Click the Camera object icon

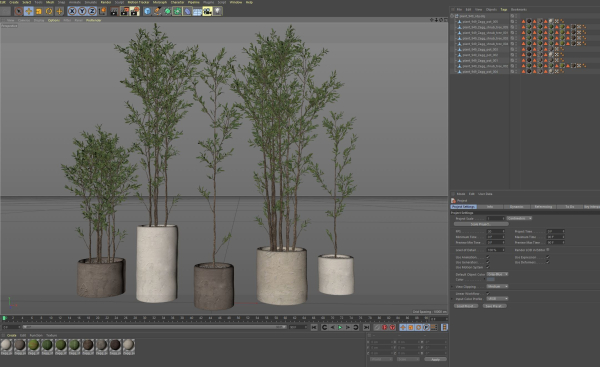tap(207, 11)
